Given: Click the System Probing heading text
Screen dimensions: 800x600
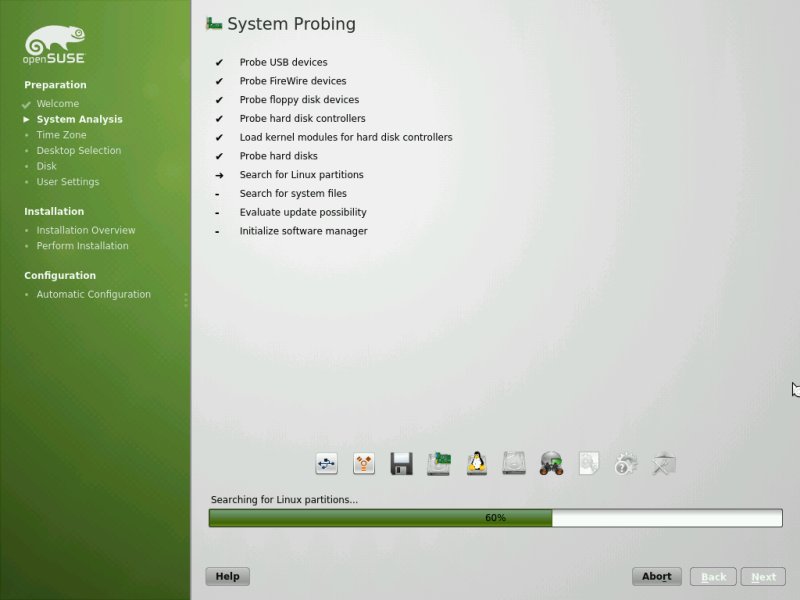Looking at the screenshot, I should 291,24.
